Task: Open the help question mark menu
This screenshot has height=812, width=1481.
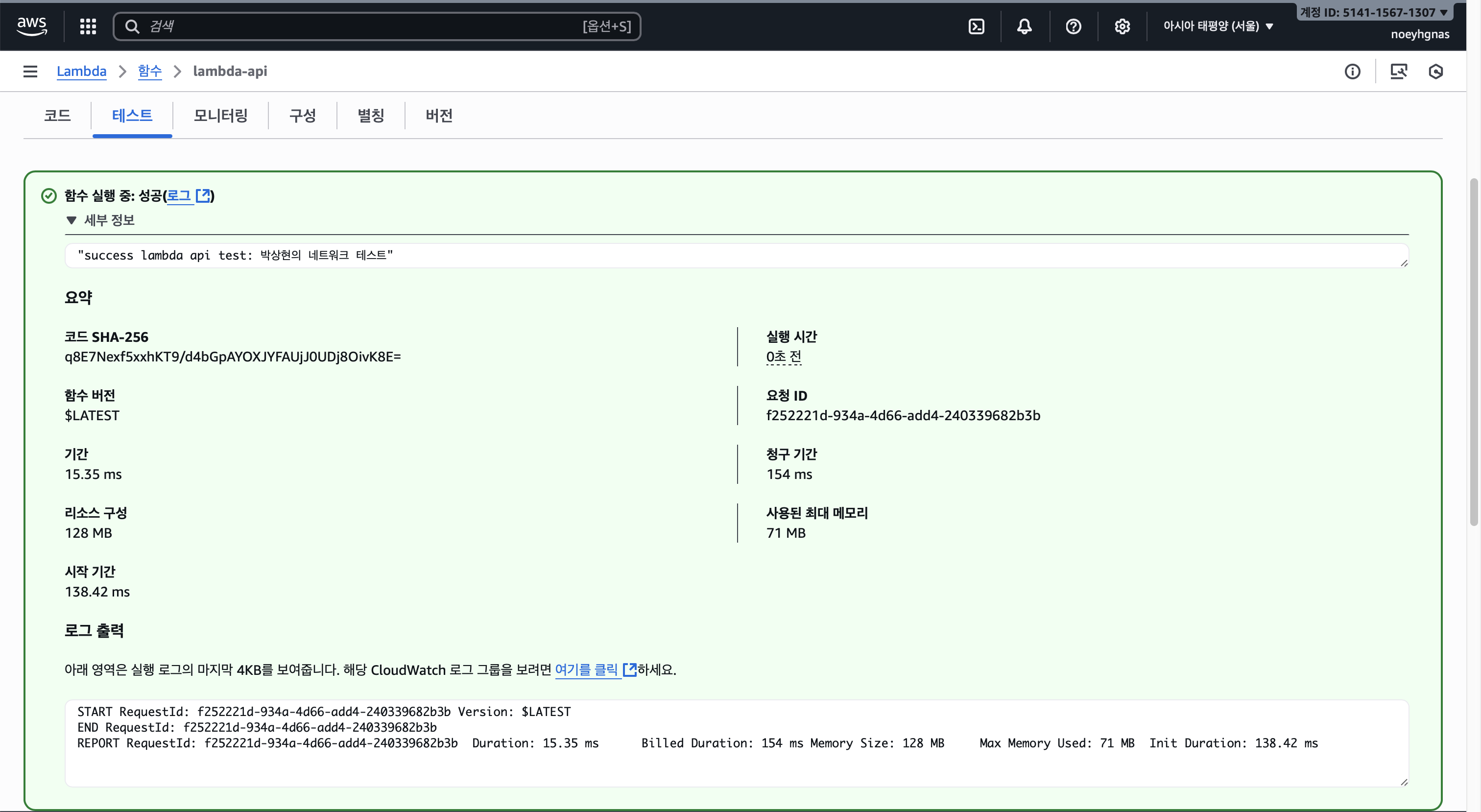Action: [1073, 26]
